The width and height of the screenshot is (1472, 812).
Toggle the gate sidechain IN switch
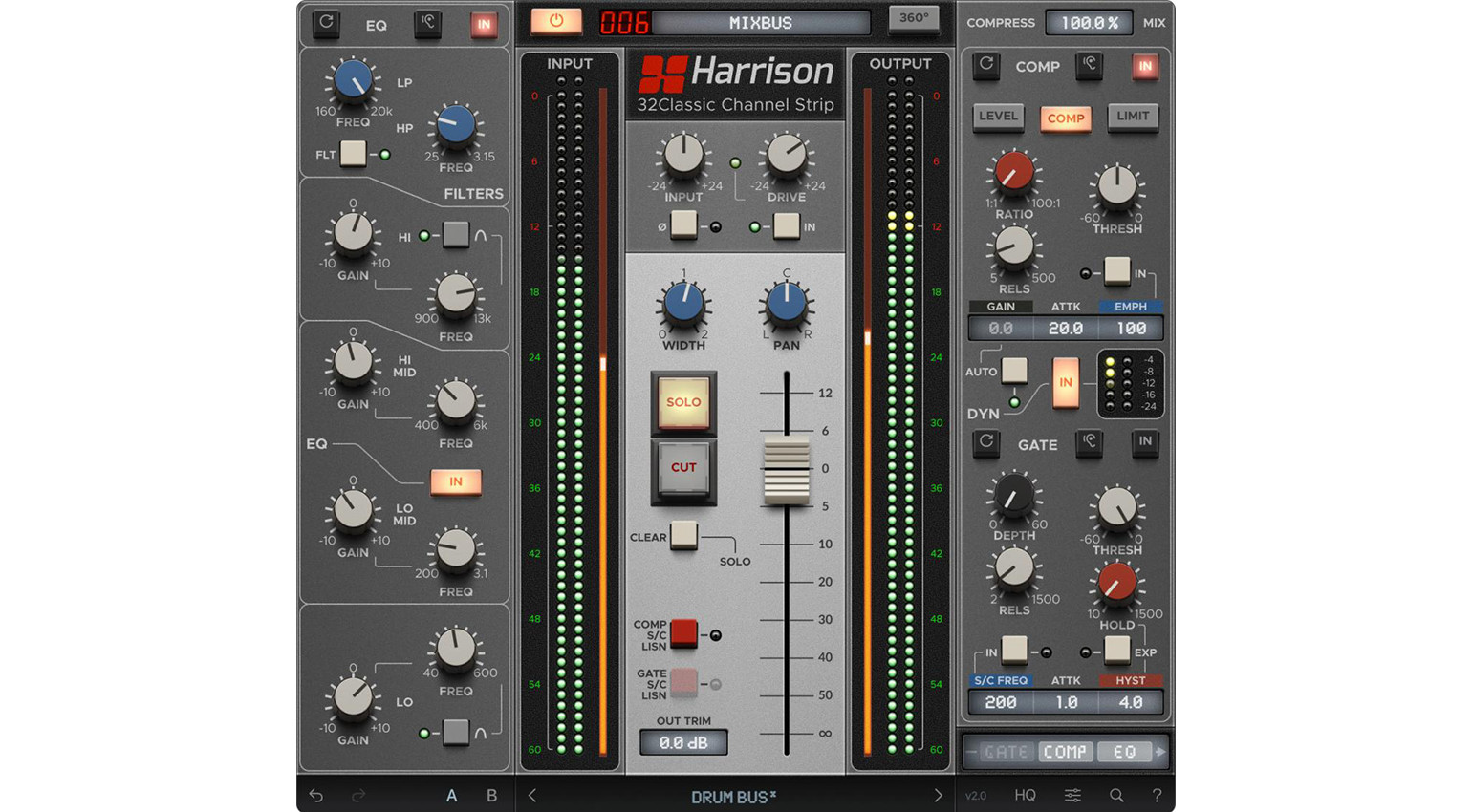pyautogui.click(x=1014, y=651)
